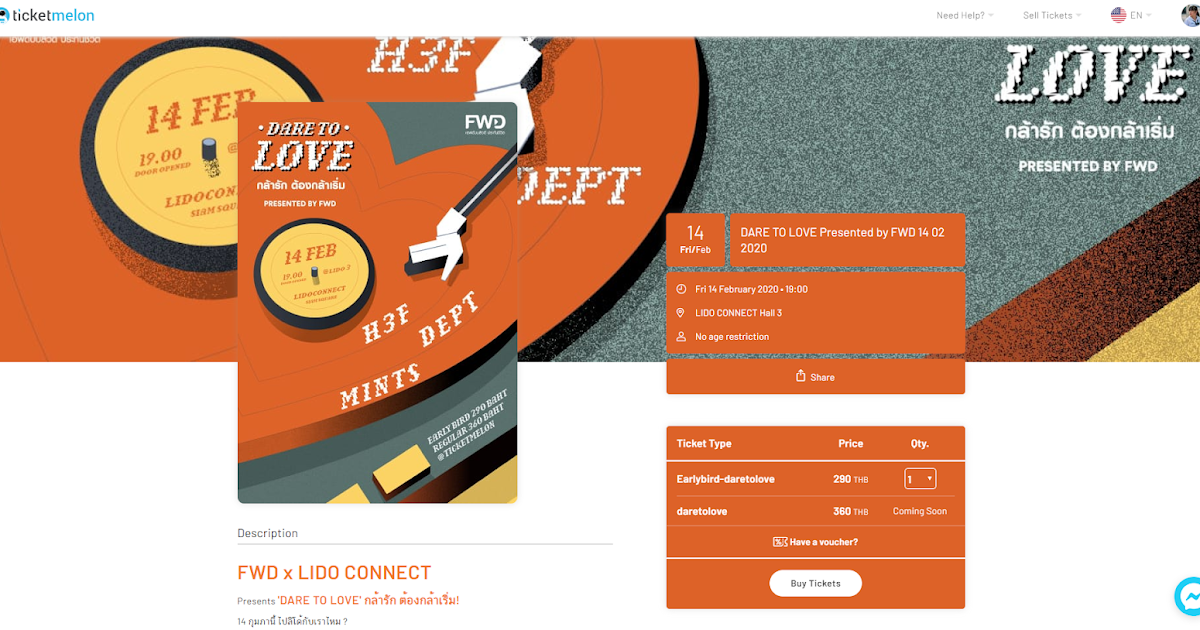The width and height of the screenshot is (1200, 630).
Task: Expand the Sell Tickets menu
Action: coord(1052,15)
